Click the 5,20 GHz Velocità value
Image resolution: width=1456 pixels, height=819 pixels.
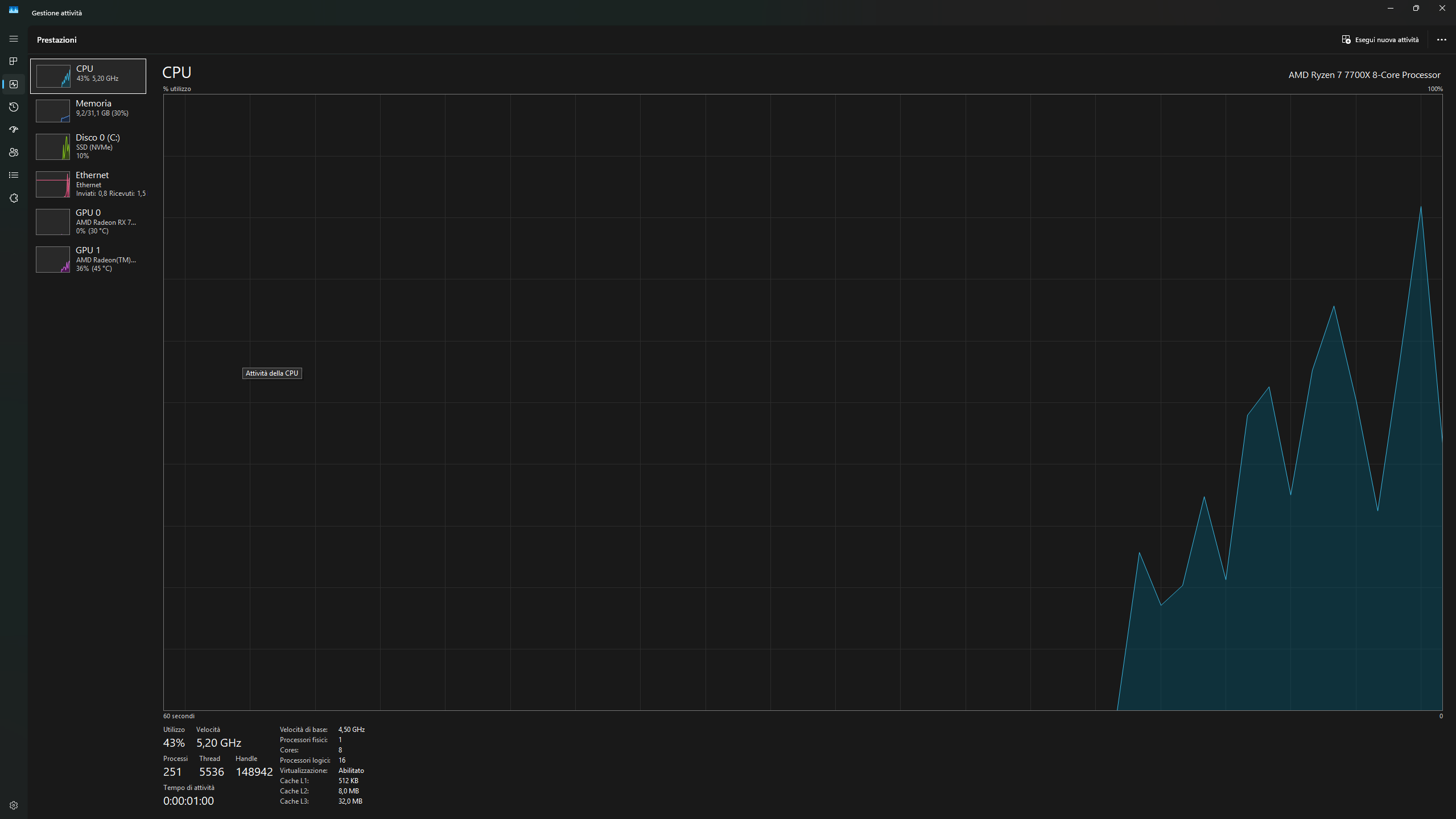(x=218, y=743)
